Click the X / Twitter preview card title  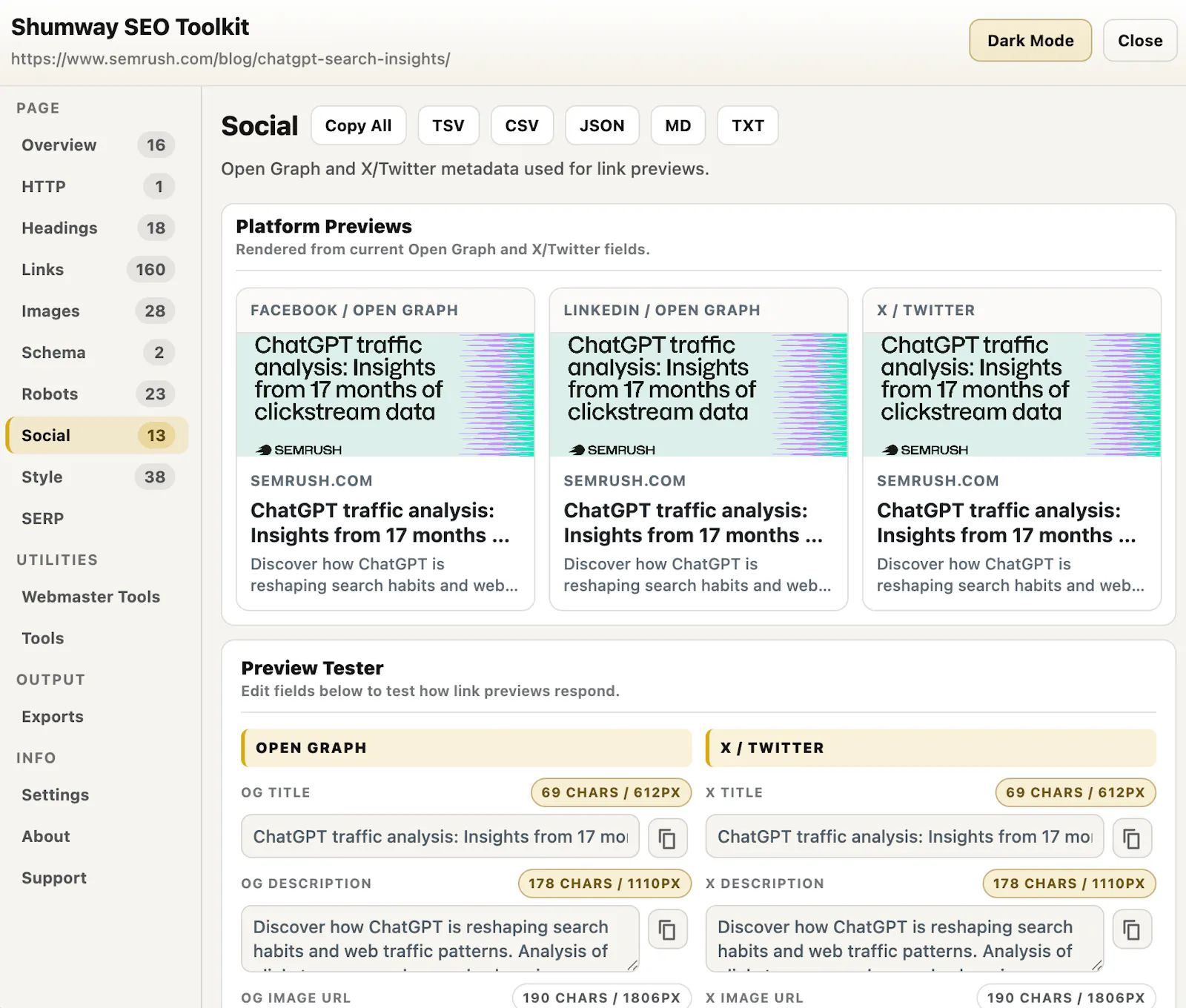coord(1007,523)
